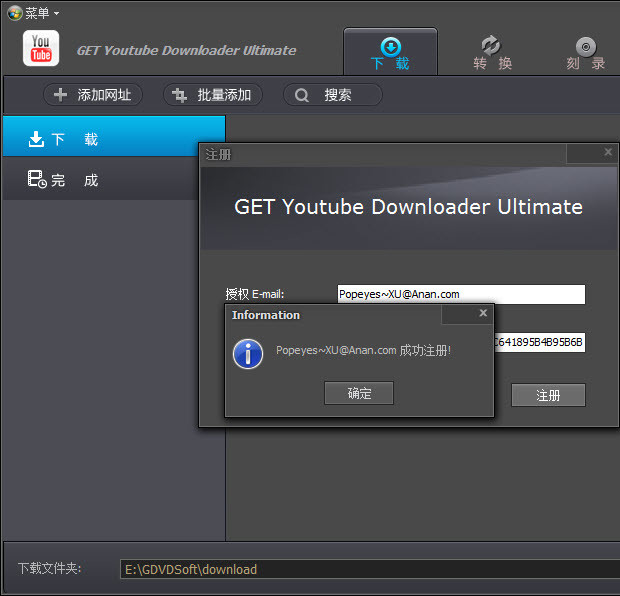Click the completed-list clock icon

click(37, 179)
